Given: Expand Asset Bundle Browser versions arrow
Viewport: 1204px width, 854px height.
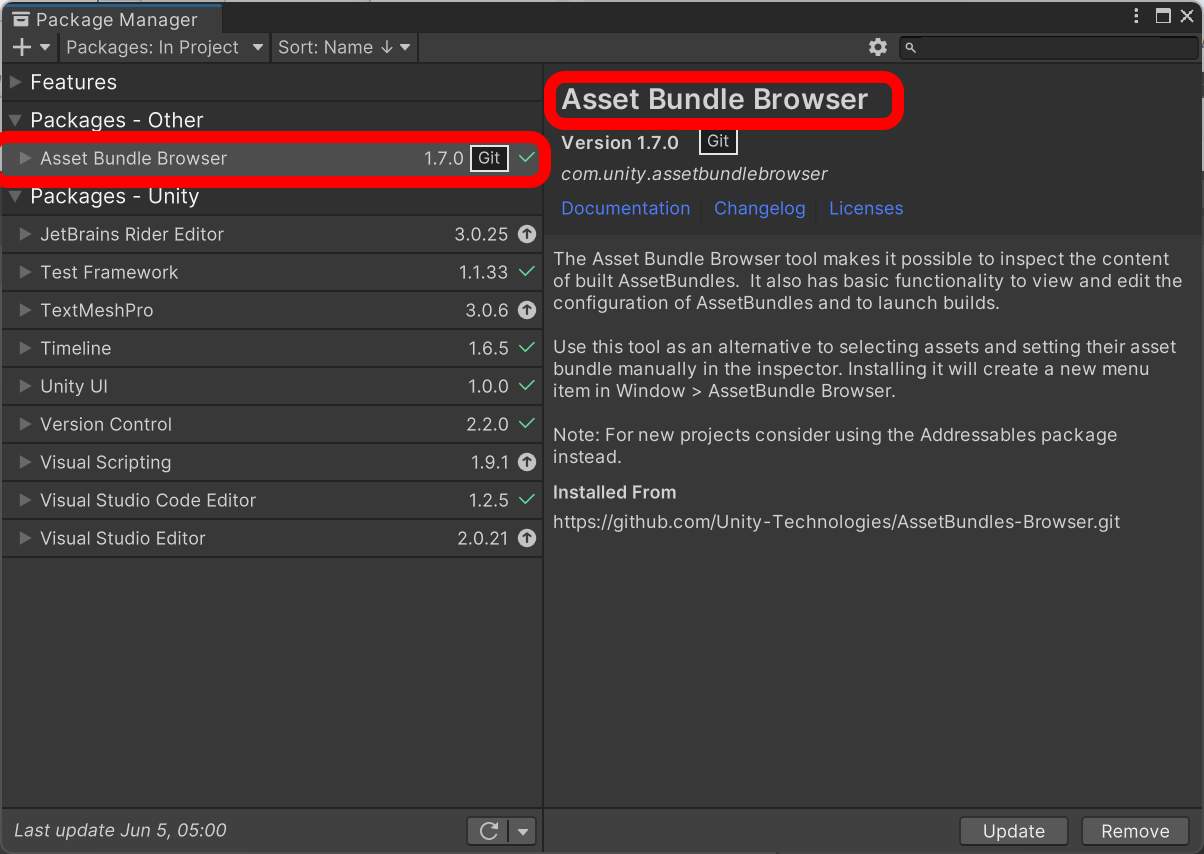Looking at the screenshot, I should [x=25, y=158].
